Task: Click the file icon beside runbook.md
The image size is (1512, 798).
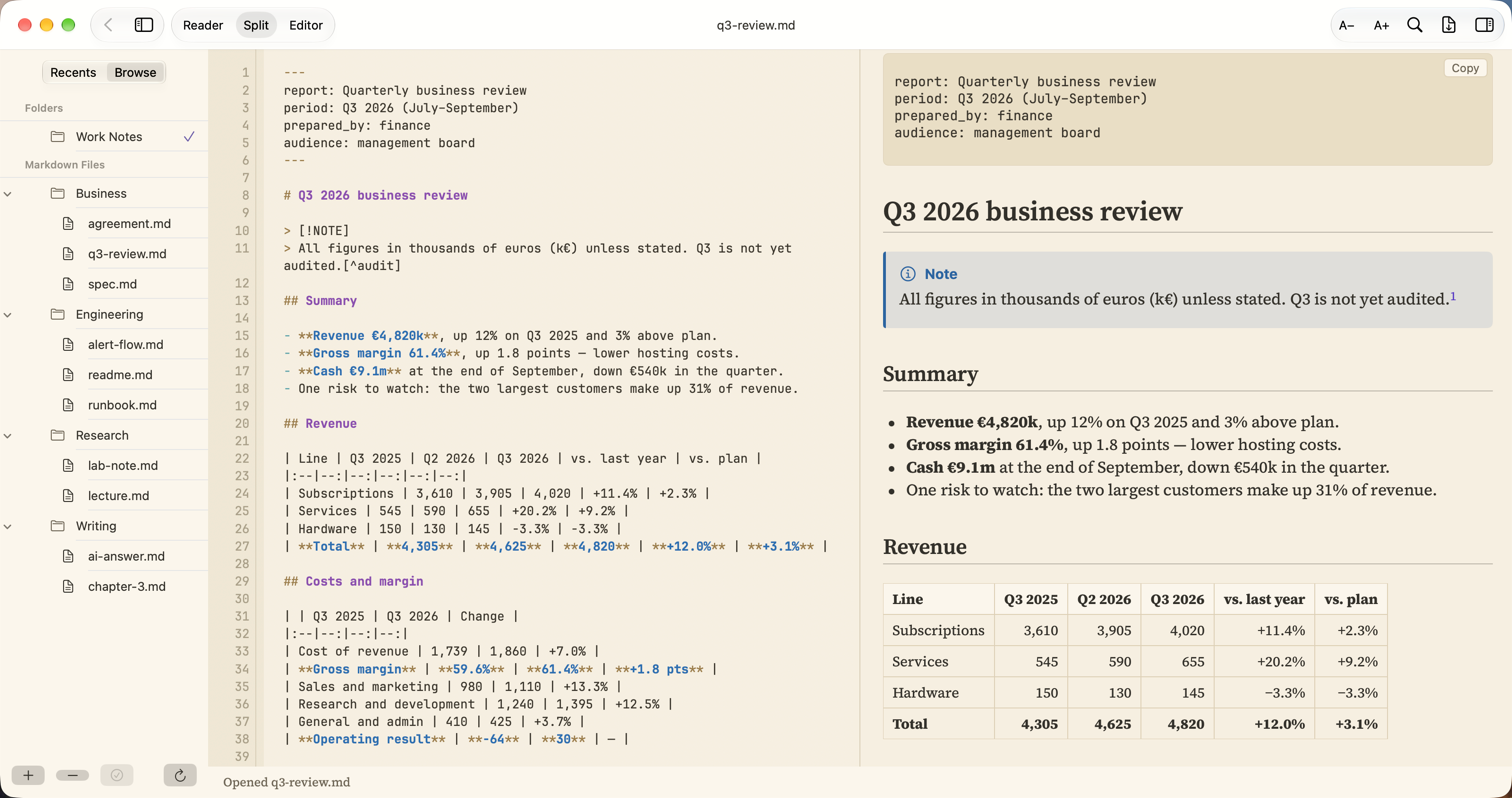Action: click(x=69, y=405)
